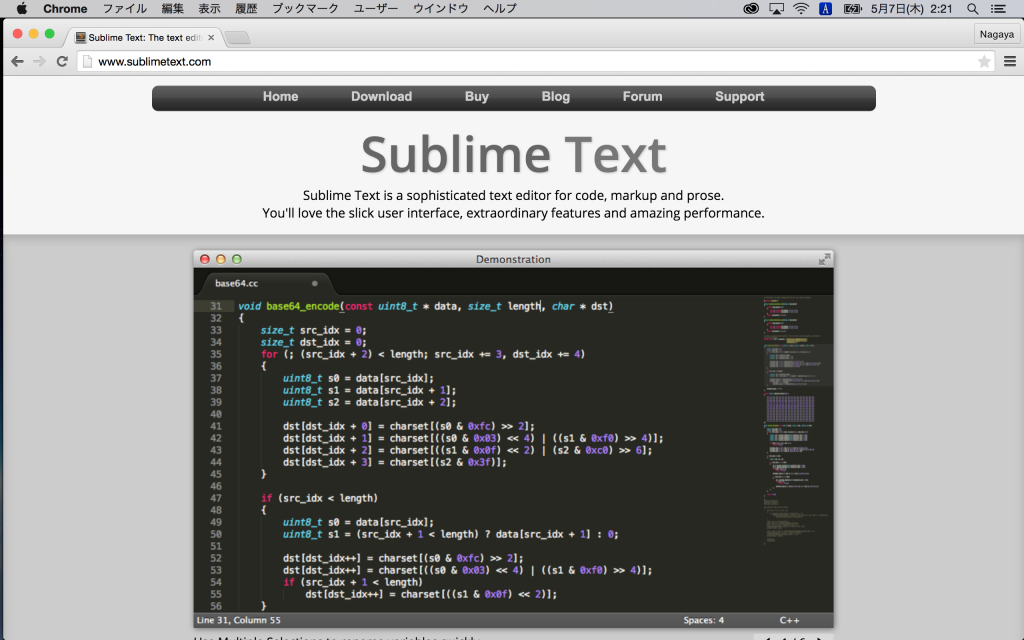Reload the Sublime Text page
Screen dimensions: 1024x640
pos(62,61)
